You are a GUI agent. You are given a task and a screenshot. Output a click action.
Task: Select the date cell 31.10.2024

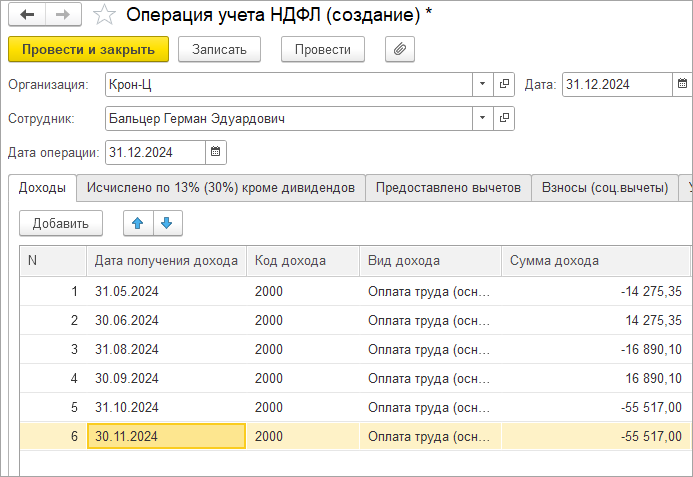[x=166, y=407]
